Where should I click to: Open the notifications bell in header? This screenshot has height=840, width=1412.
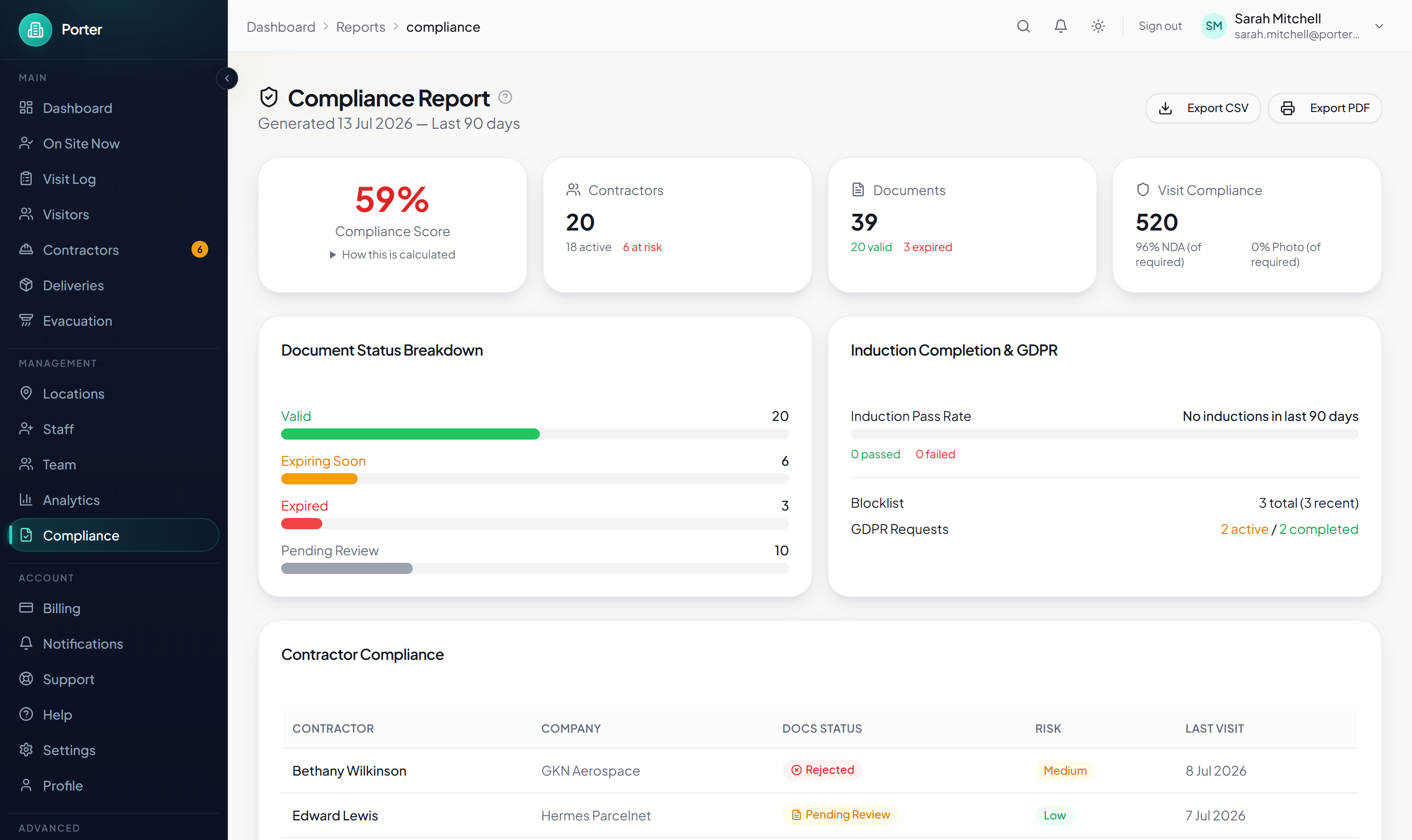point(1060,26)
